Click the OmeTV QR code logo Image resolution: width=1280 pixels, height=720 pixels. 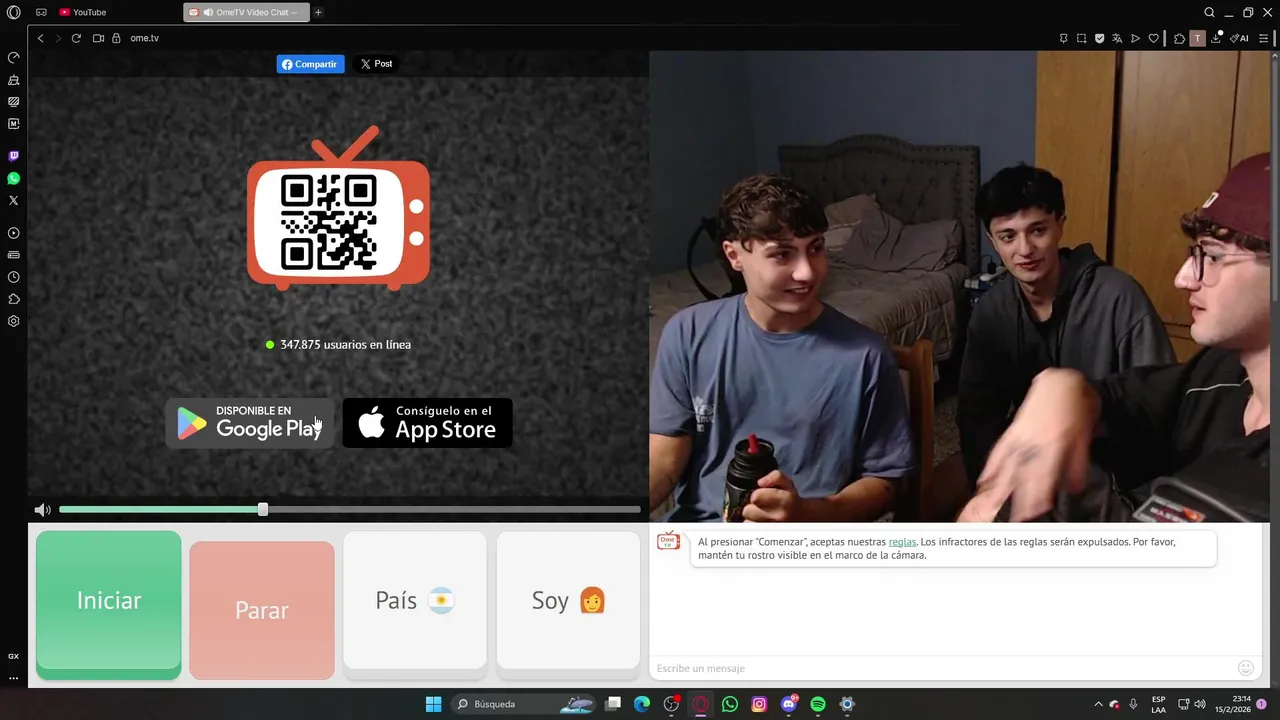pos(339,208)
